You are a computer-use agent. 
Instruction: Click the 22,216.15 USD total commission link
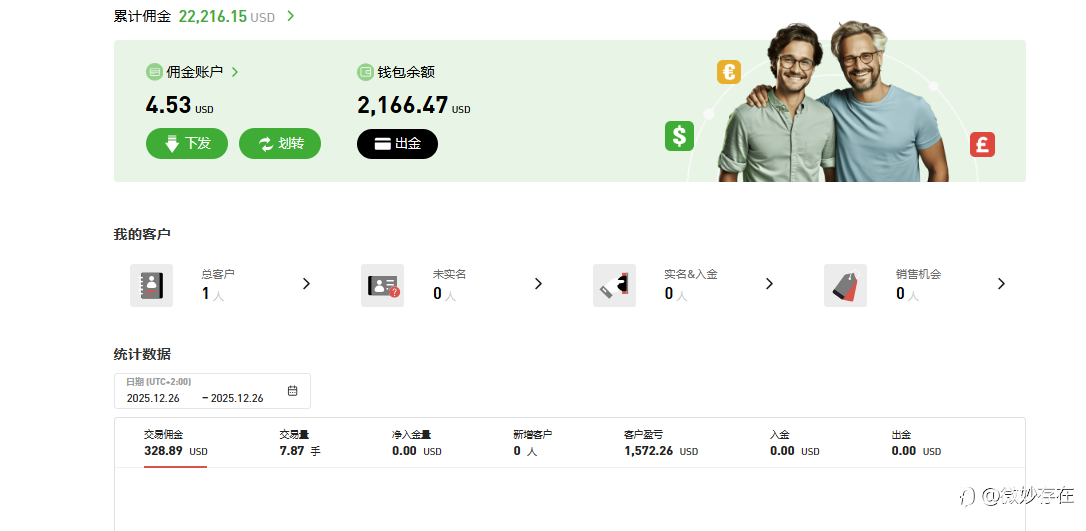coord(226,17)
